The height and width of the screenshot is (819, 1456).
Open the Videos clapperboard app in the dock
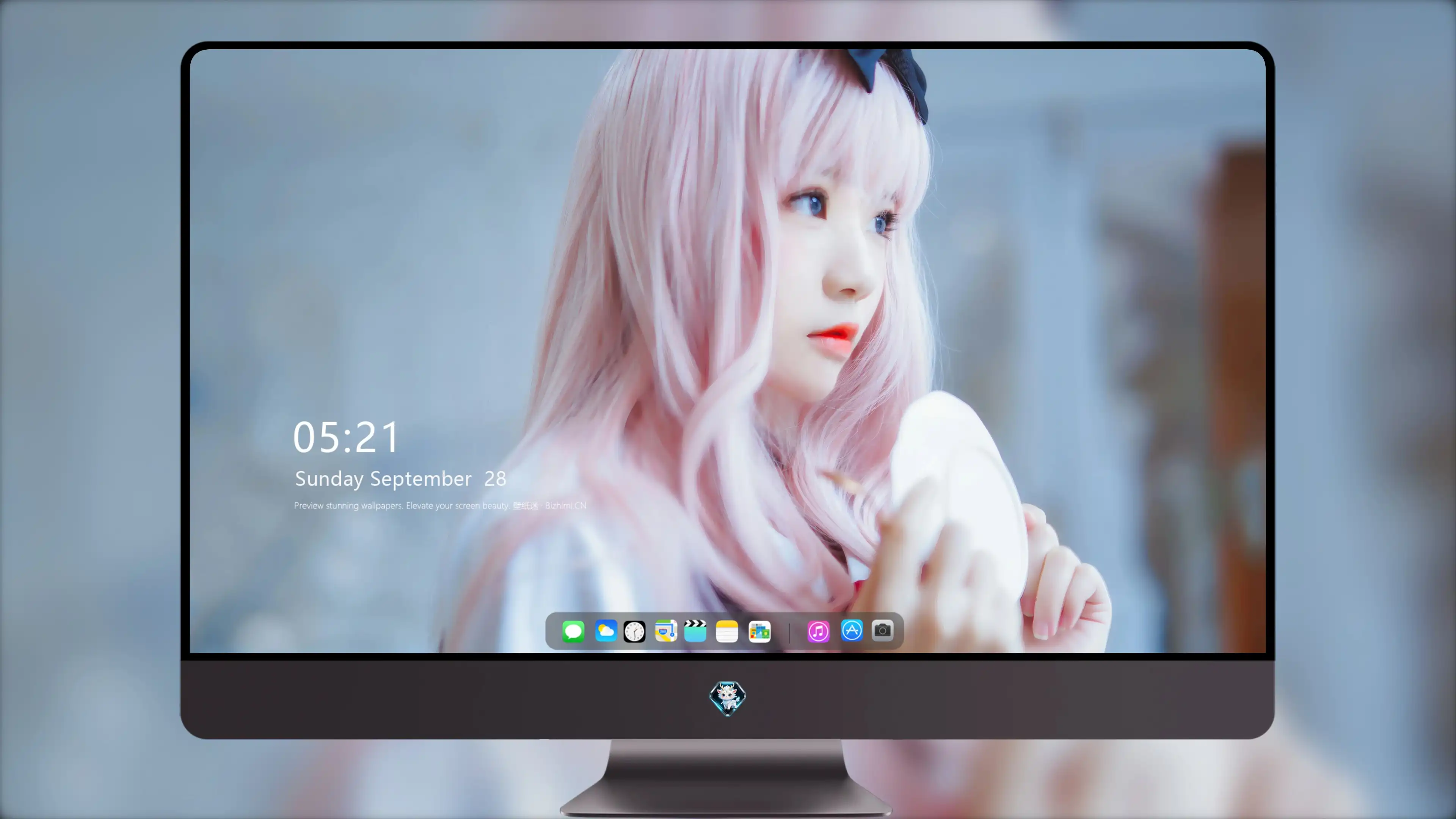(x=695, y=631)
